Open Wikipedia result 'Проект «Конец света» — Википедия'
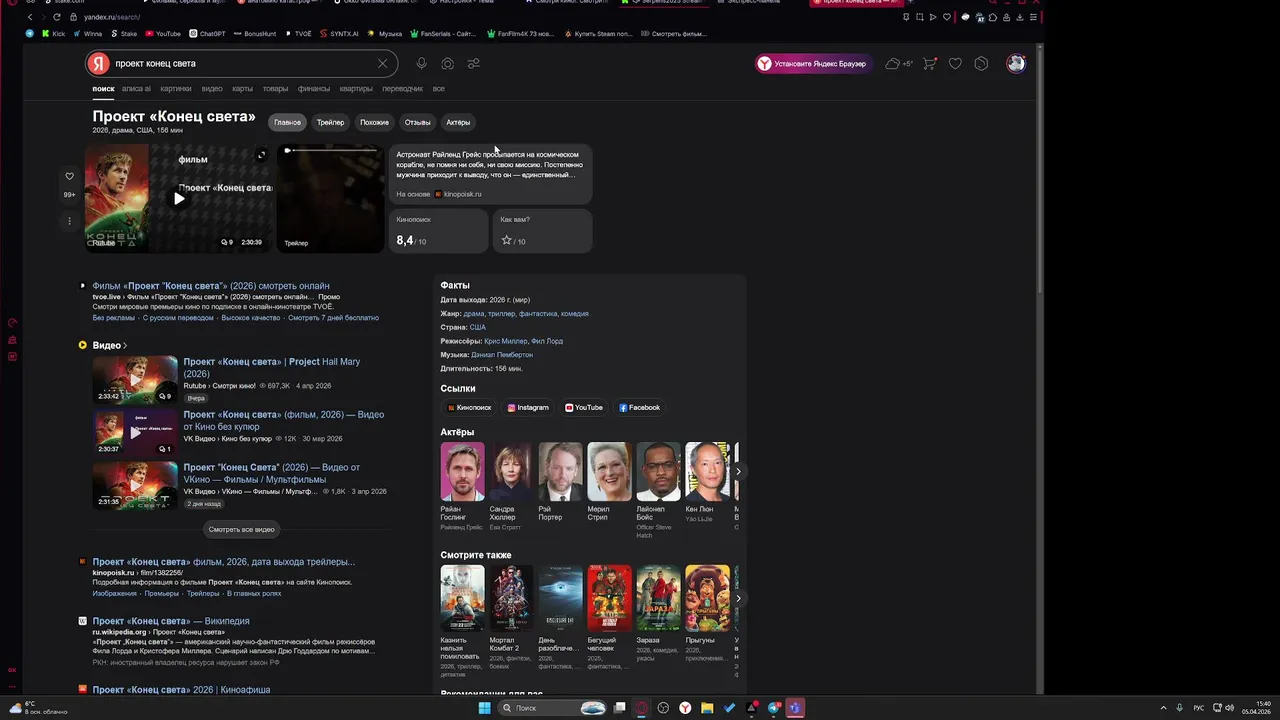 coord(171,621)
